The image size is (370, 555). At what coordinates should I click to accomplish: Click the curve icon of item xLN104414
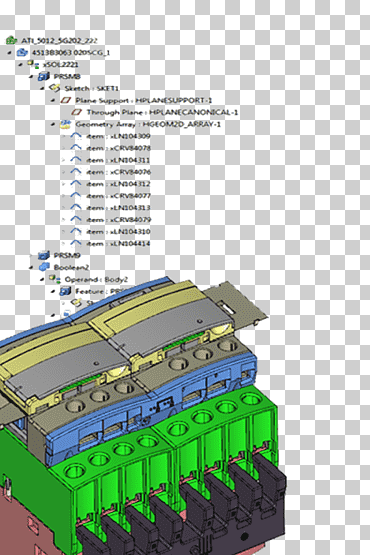(x=76, y=243)
